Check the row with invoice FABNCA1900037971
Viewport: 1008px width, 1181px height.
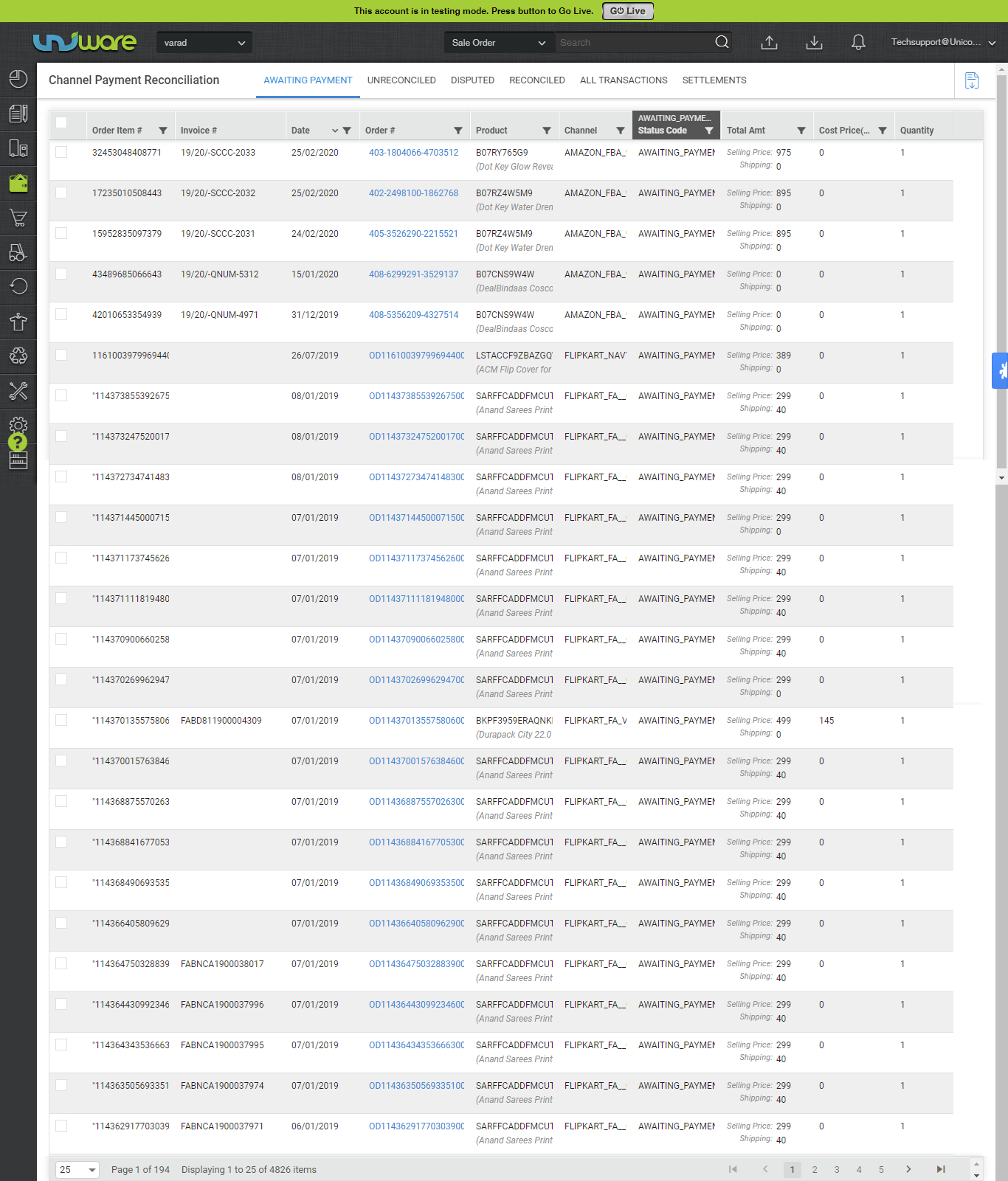61,1126
